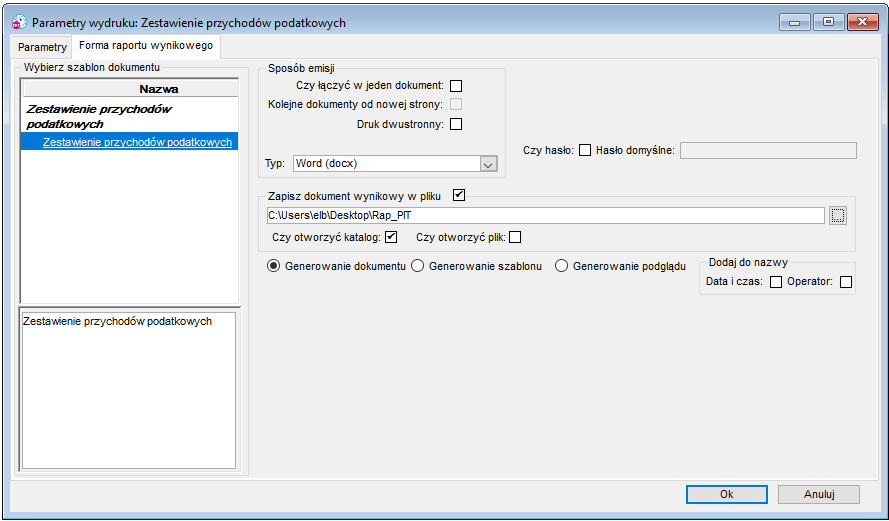Click bold italic 'Zestawienie przychodów podatkowych' group row

tap(129, 116)
